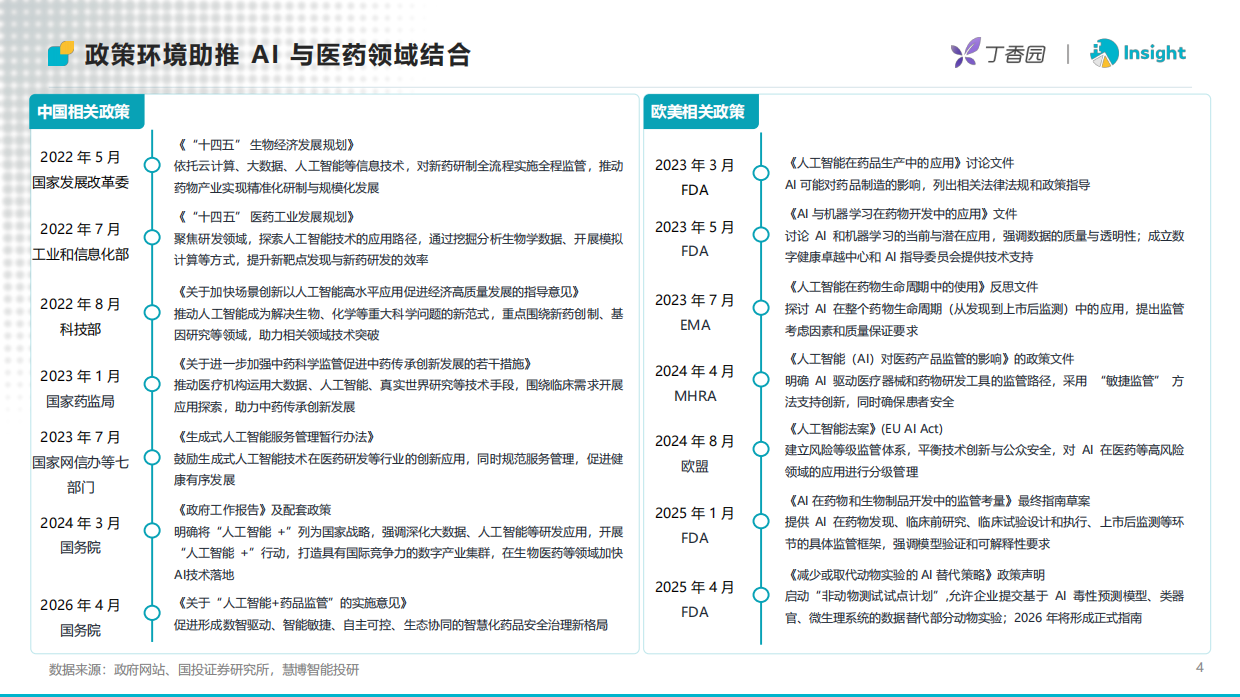
Task: Click the title 《政府工作报告》及配套政策
Action: [x=252, y=509]
